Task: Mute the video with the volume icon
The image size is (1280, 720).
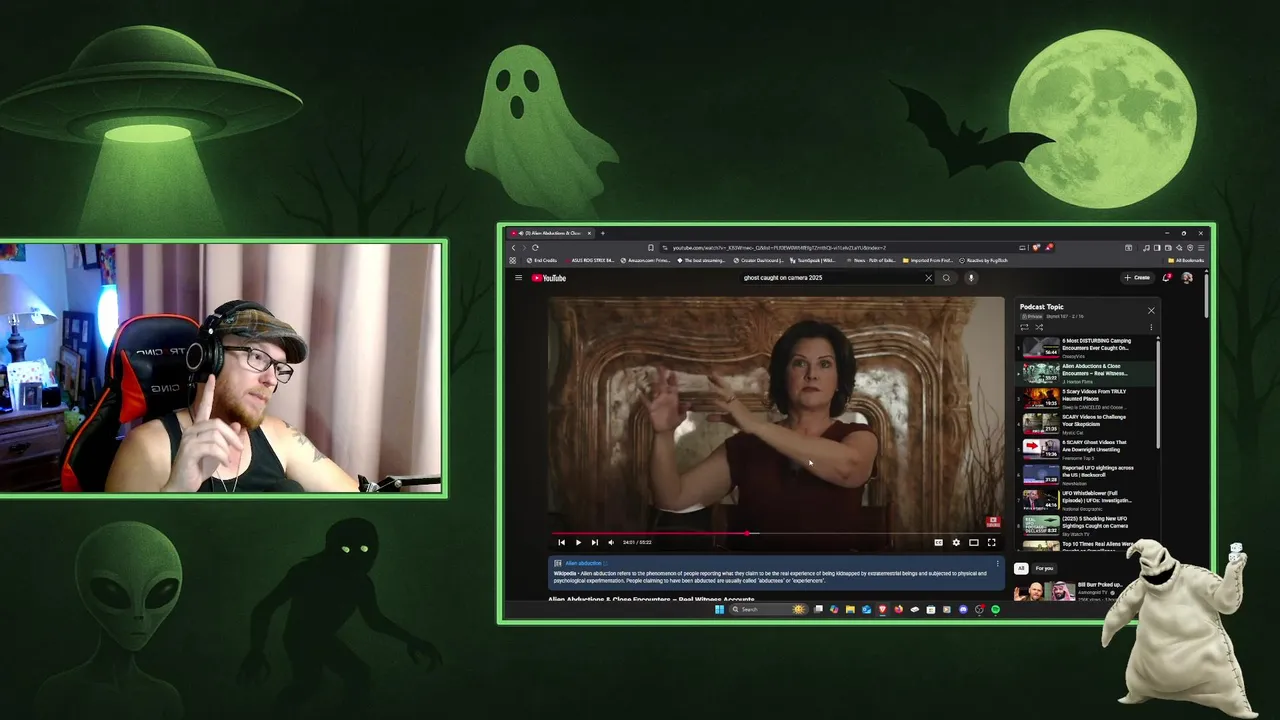Action: (x=611, y=542)
